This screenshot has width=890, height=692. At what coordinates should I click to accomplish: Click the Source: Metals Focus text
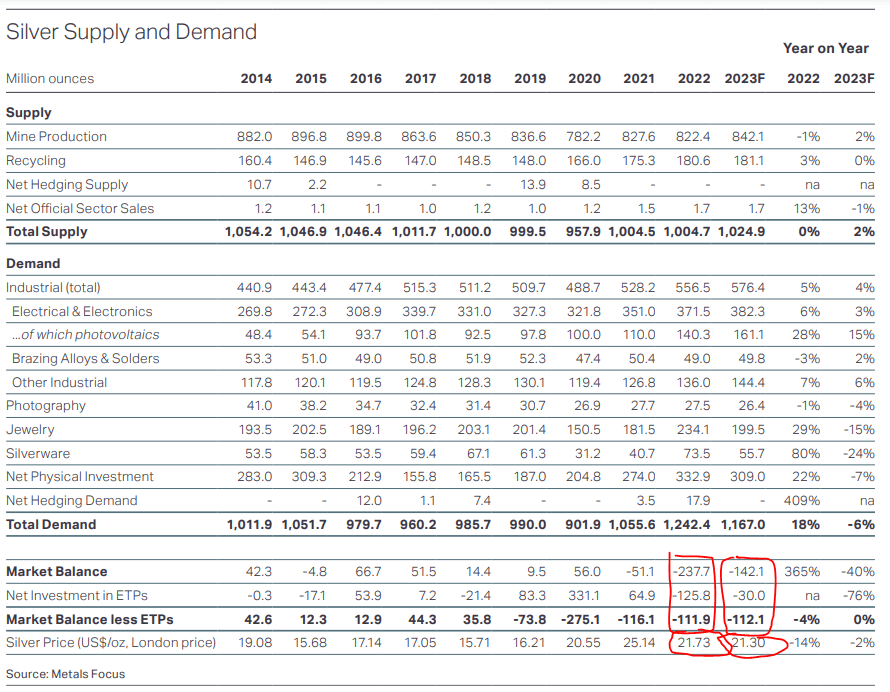click(65, 674)
